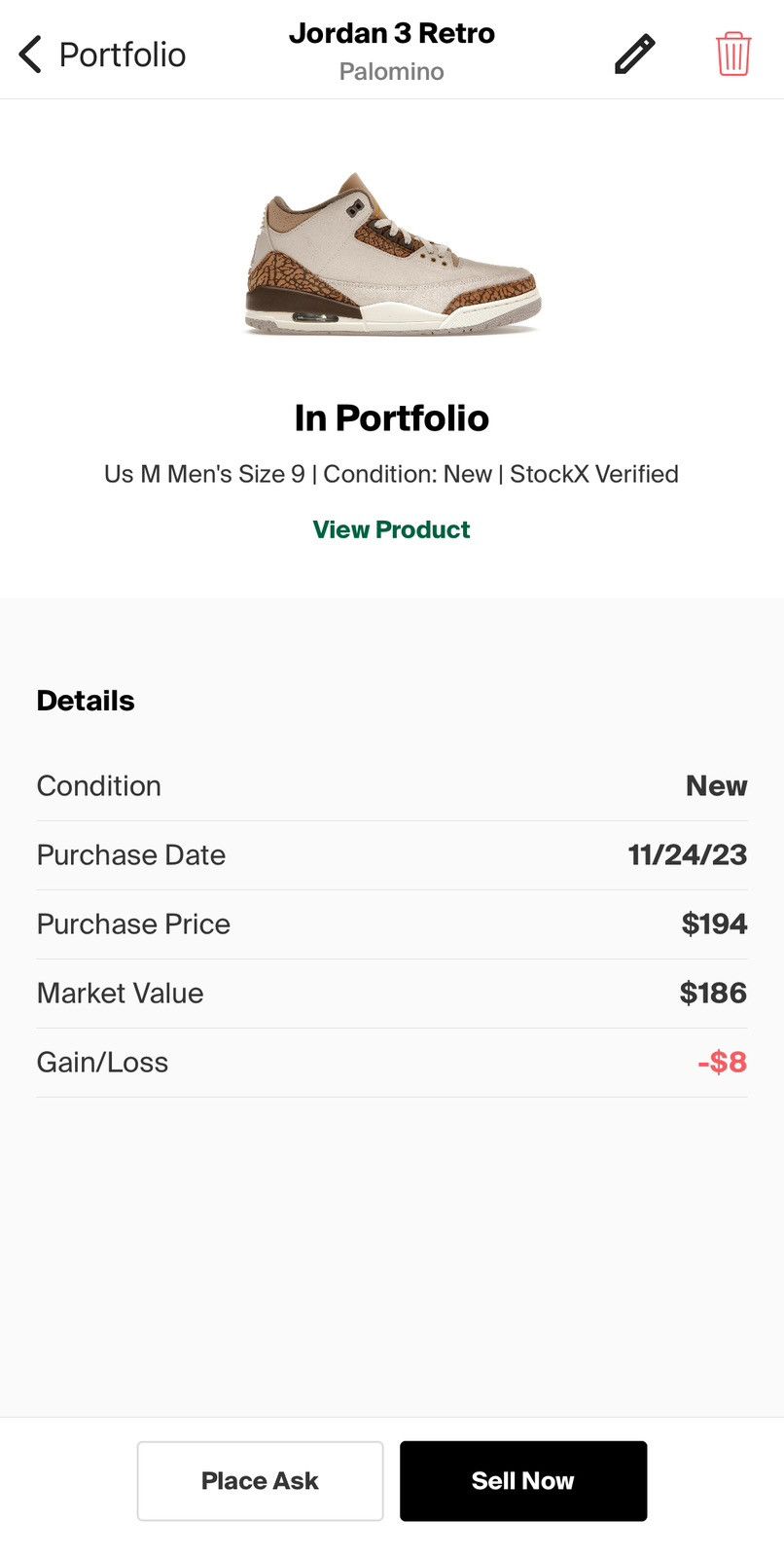This screenshot has height=1557, width=784.
Task: Tap the Sell Now button
Action: coord(523,1481)
